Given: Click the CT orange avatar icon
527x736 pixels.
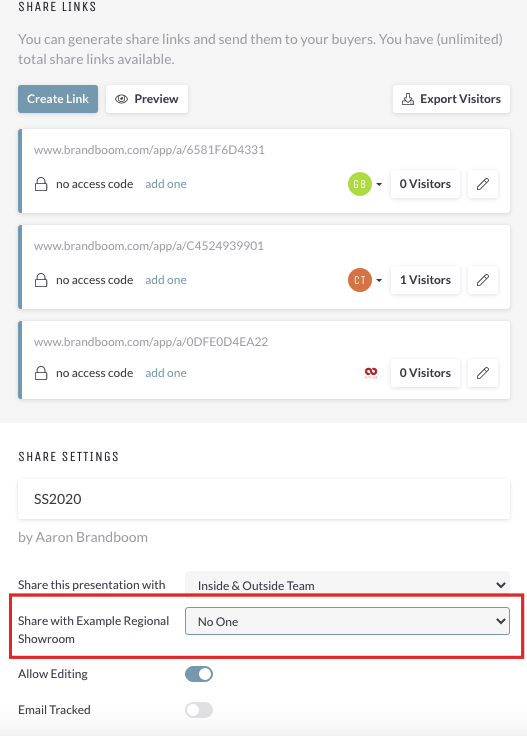Looking at the screenshot, I should pos(360,280).
